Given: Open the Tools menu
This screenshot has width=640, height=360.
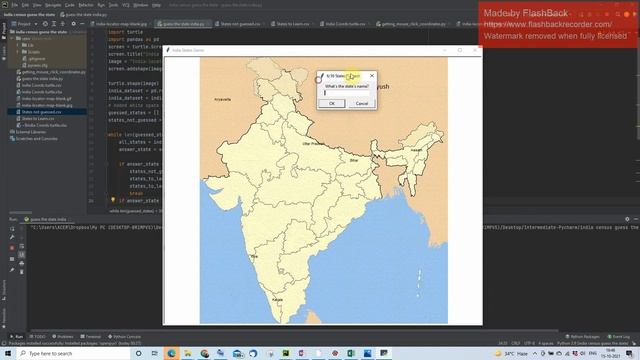Looking at the screenshot, I should [113, 5].
